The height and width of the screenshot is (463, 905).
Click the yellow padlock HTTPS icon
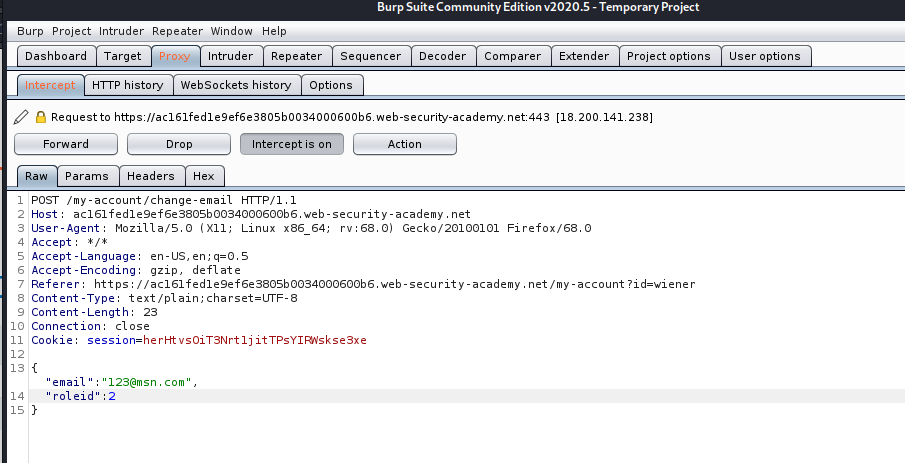pyautogui.click(x=40, y=117)
